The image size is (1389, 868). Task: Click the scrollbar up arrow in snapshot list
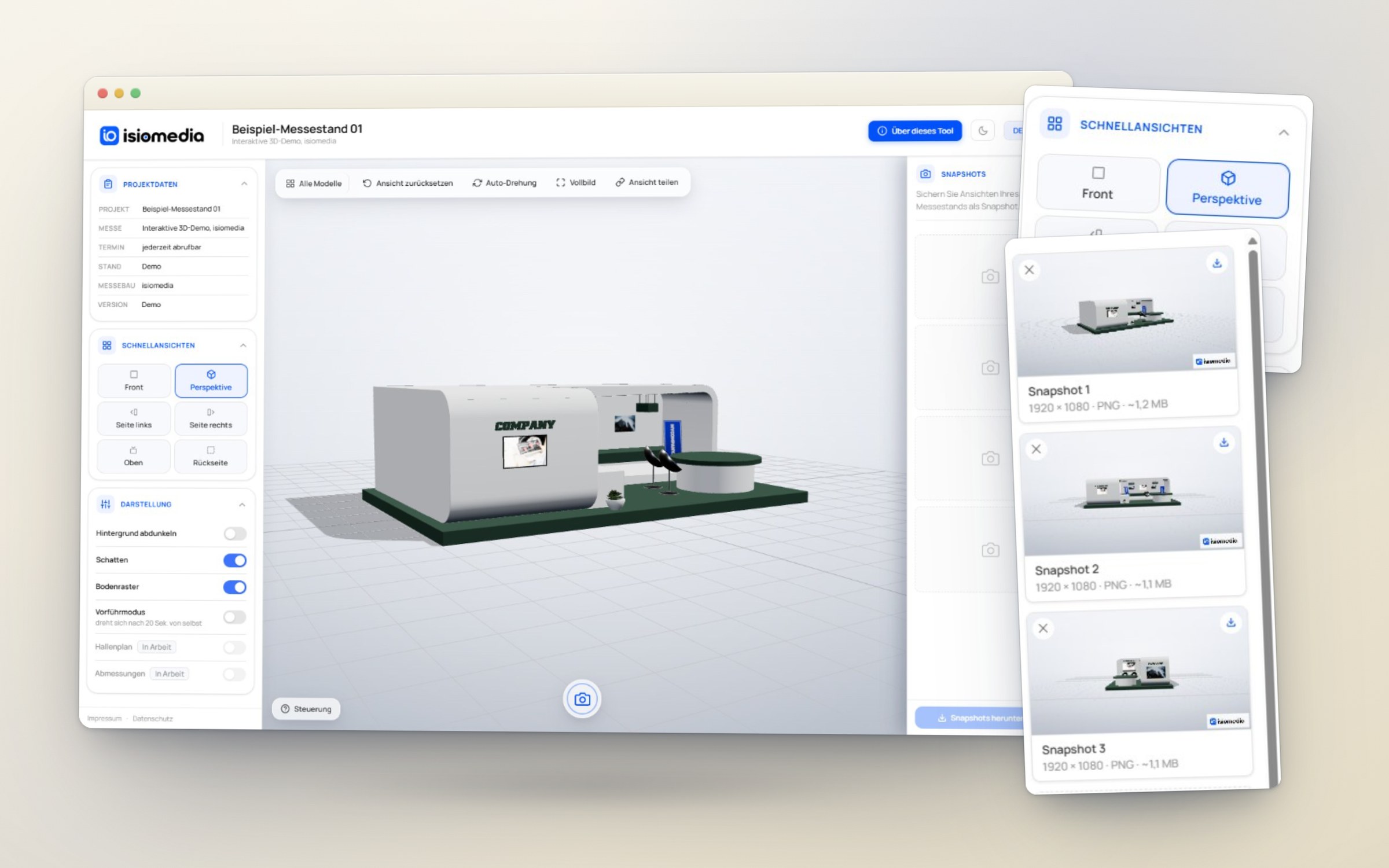click(x=1252, y=241)
